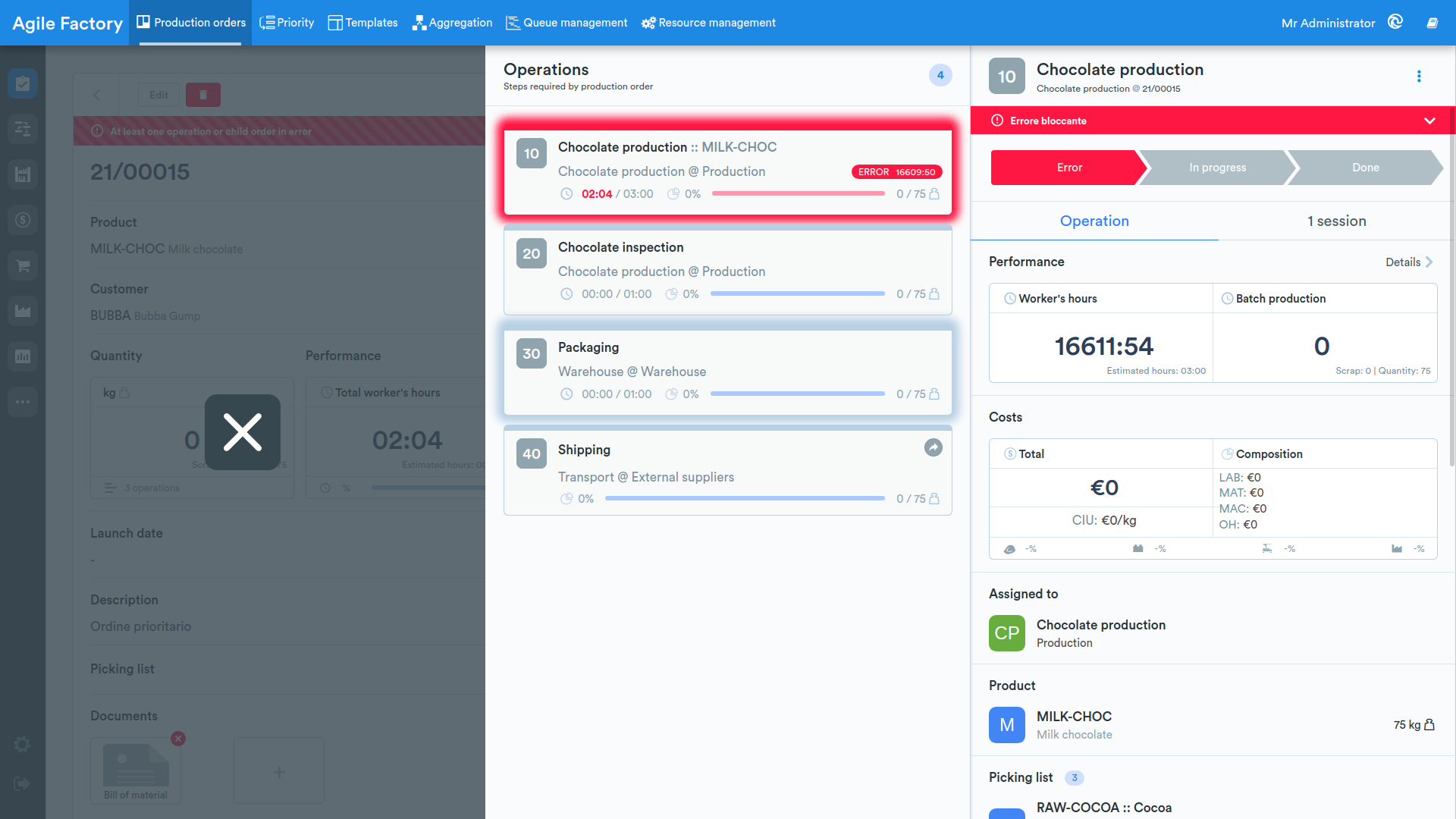Click the CP Chocolate production assignee avatar
Viewport: 1456px width, 819px height.
(1007, 633)
